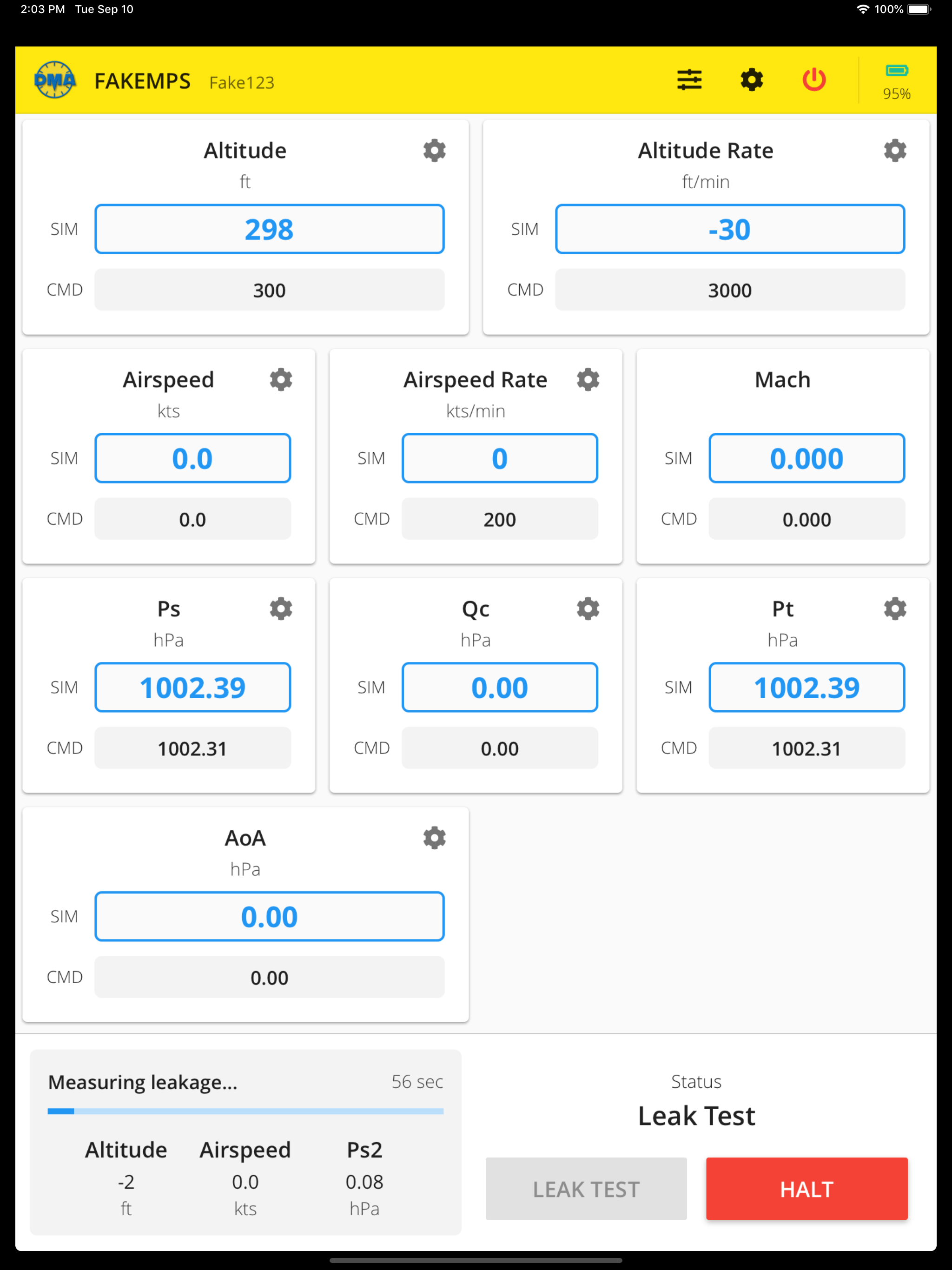Select Qc SIM value 0.00
952x1270 pixels.
point(500,687)
